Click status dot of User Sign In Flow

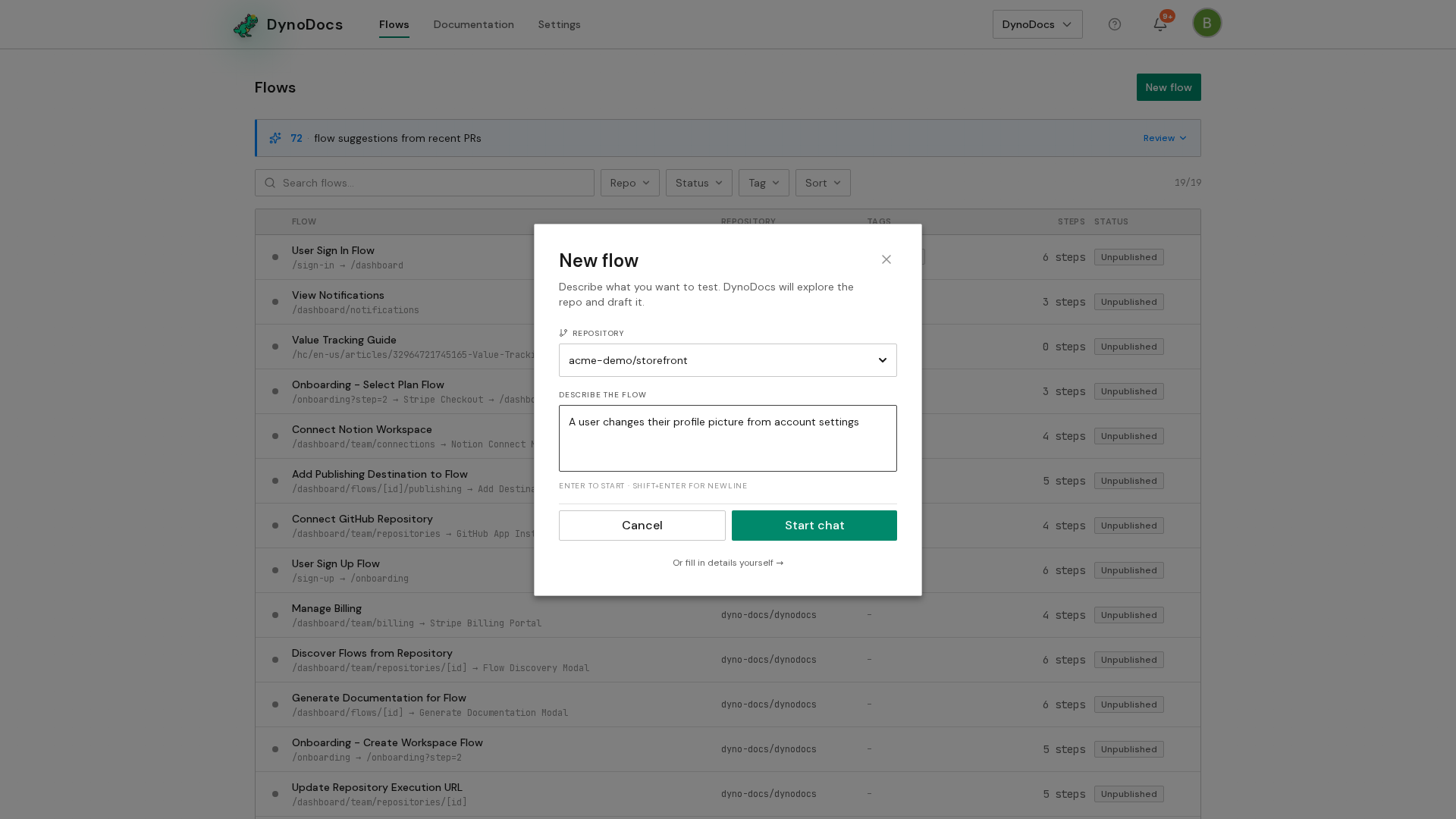pyautogui.click(x=275, y=257)
